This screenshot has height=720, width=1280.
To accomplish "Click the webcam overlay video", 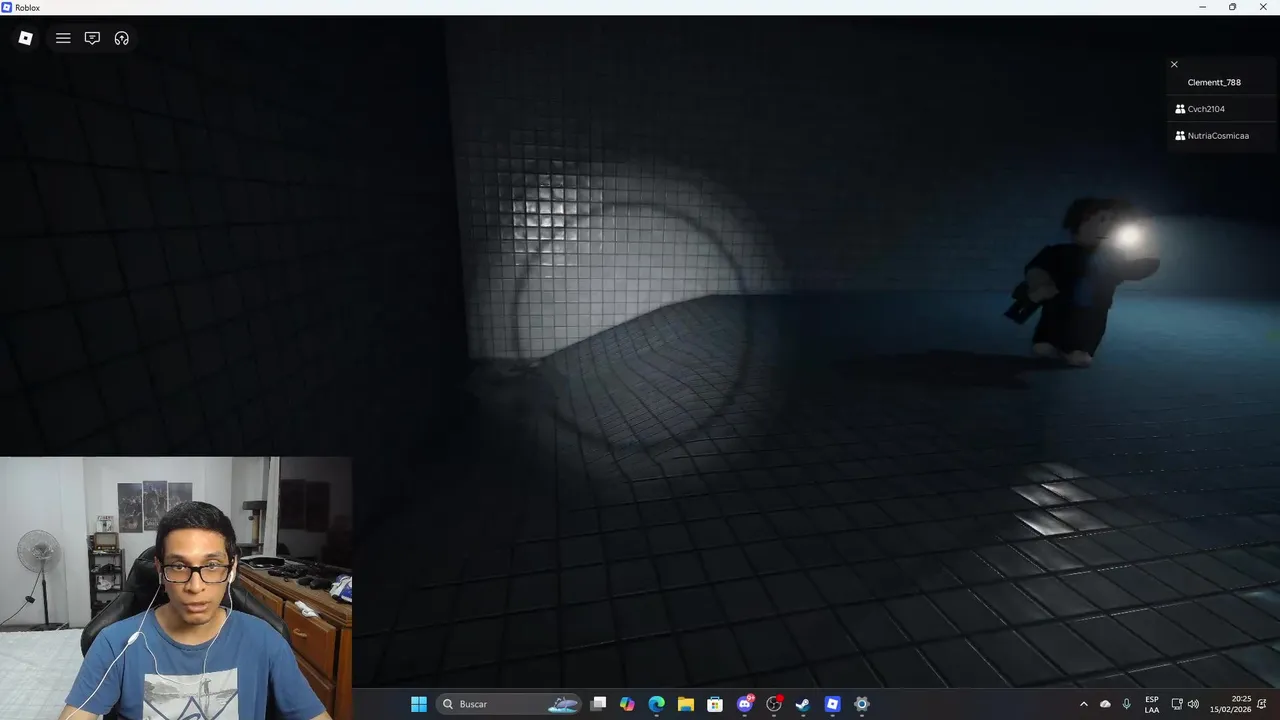I will pos(176,588).
